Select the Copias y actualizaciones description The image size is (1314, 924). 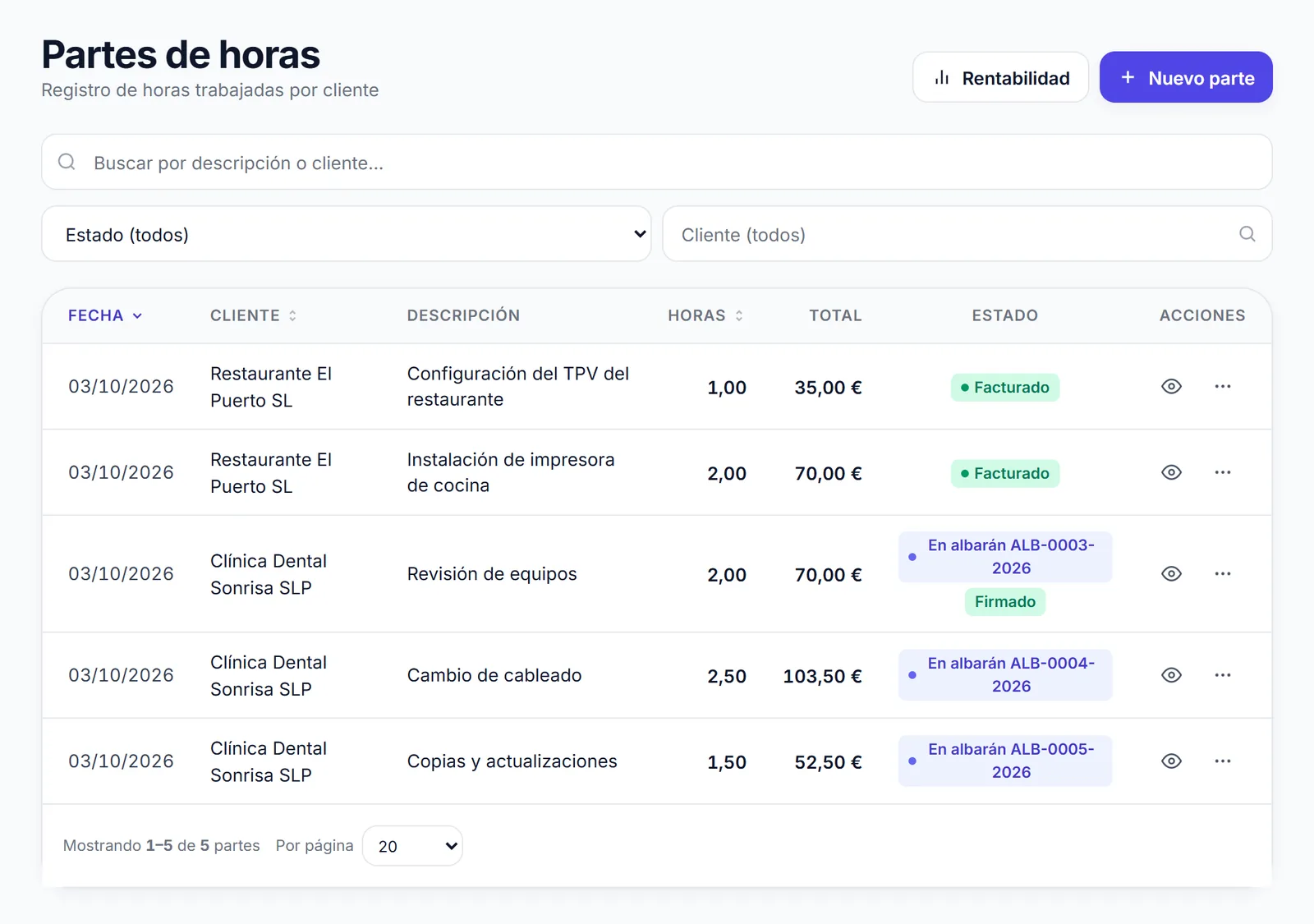click(512, 761)
